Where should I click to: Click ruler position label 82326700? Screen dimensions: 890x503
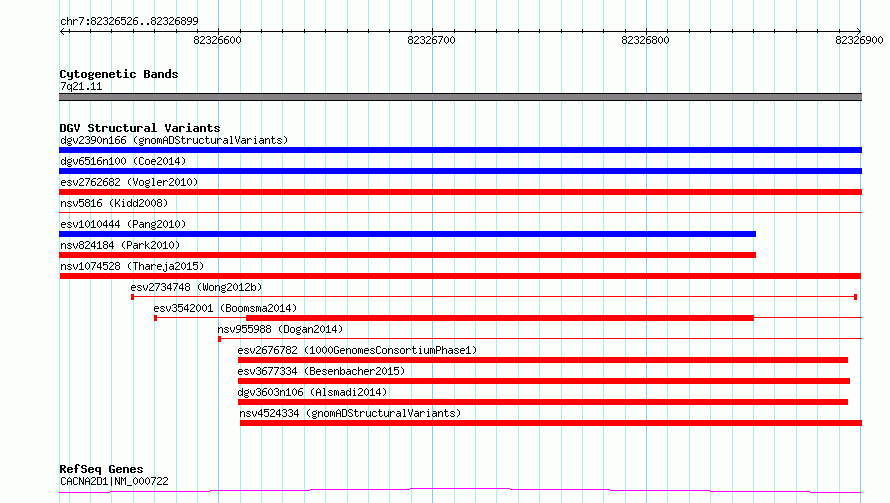tap(431, 40)
